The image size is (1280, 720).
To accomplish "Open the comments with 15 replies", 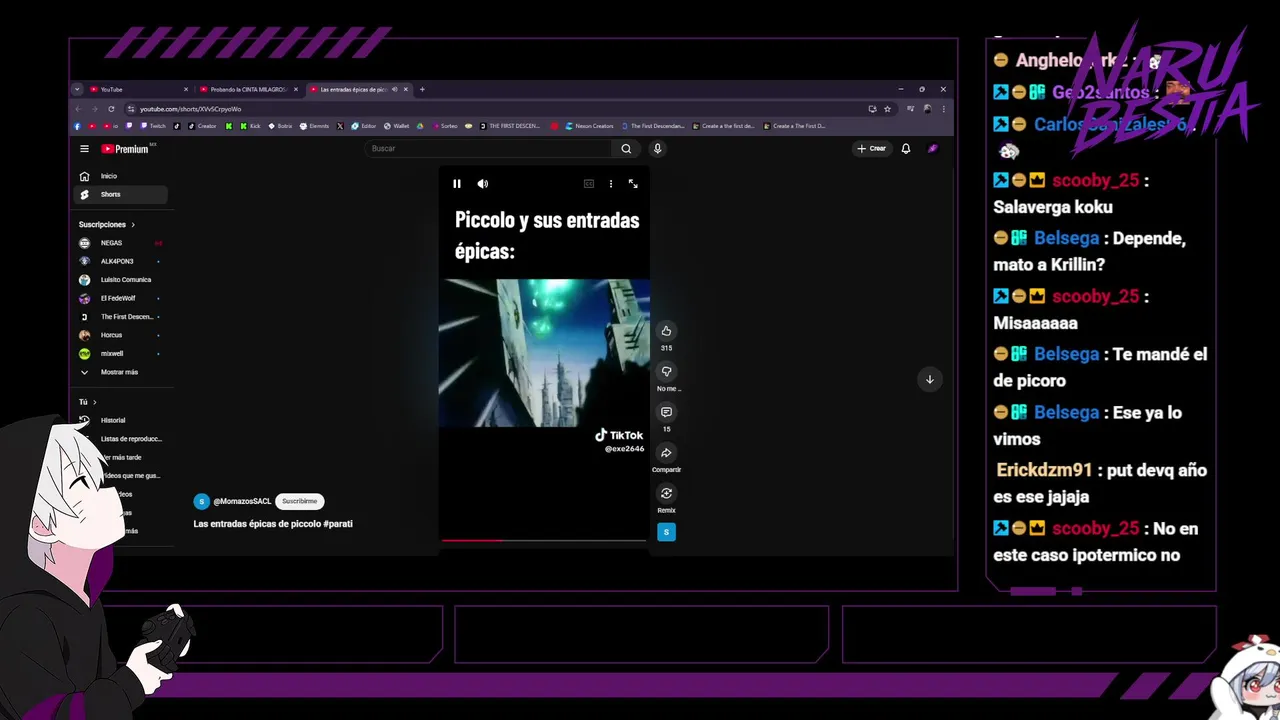I will tap(666, 412).
